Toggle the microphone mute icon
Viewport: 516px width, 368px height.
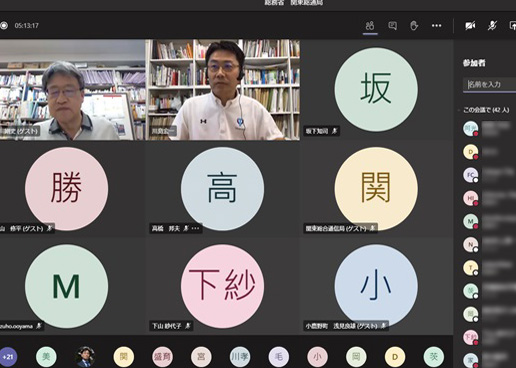pos(492,25)
